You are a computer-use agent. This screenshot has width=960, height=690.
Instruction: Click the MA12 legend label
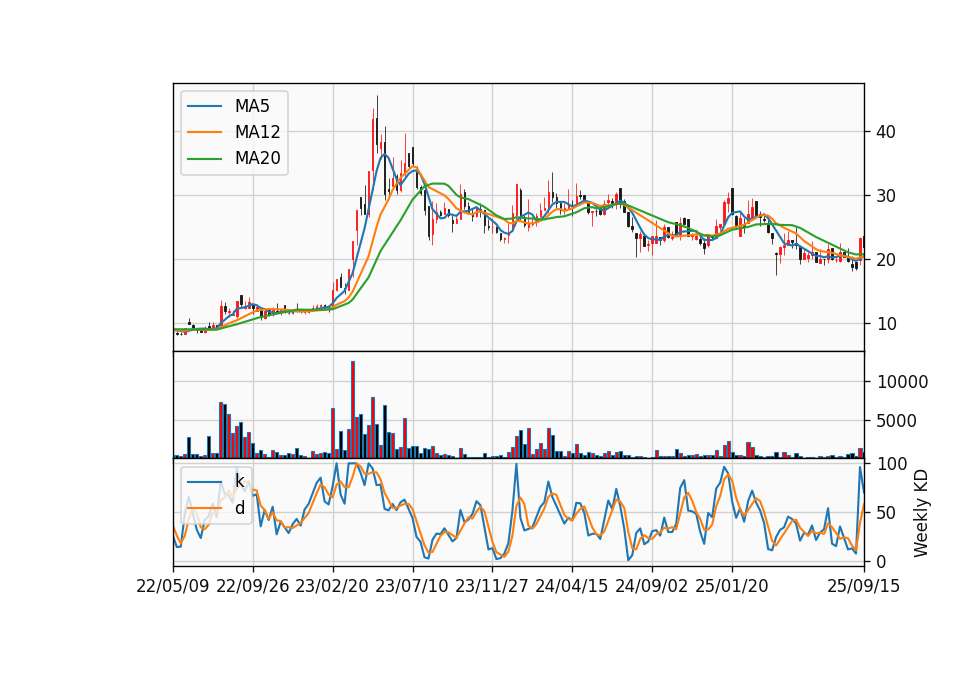[257, 132]
